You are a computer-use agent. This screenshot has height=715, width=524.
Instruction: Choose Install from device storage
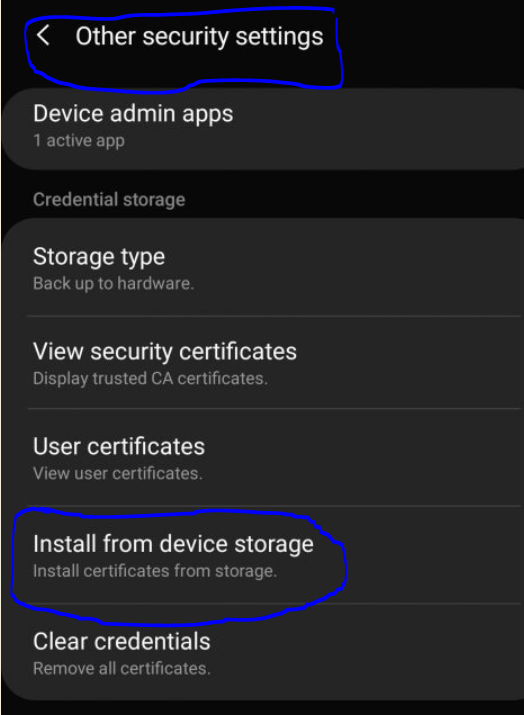pos(263,555)
